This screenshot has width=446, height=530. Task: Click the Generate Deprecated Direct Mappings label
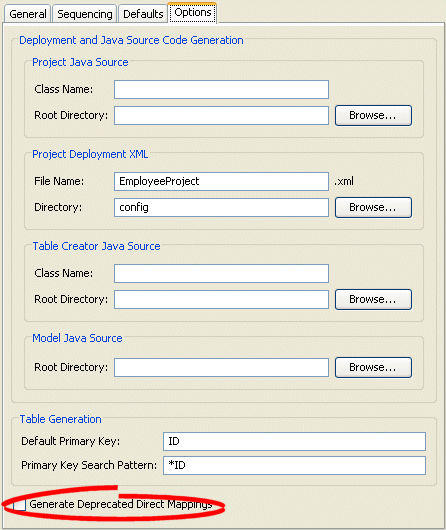tap(121, 504)
